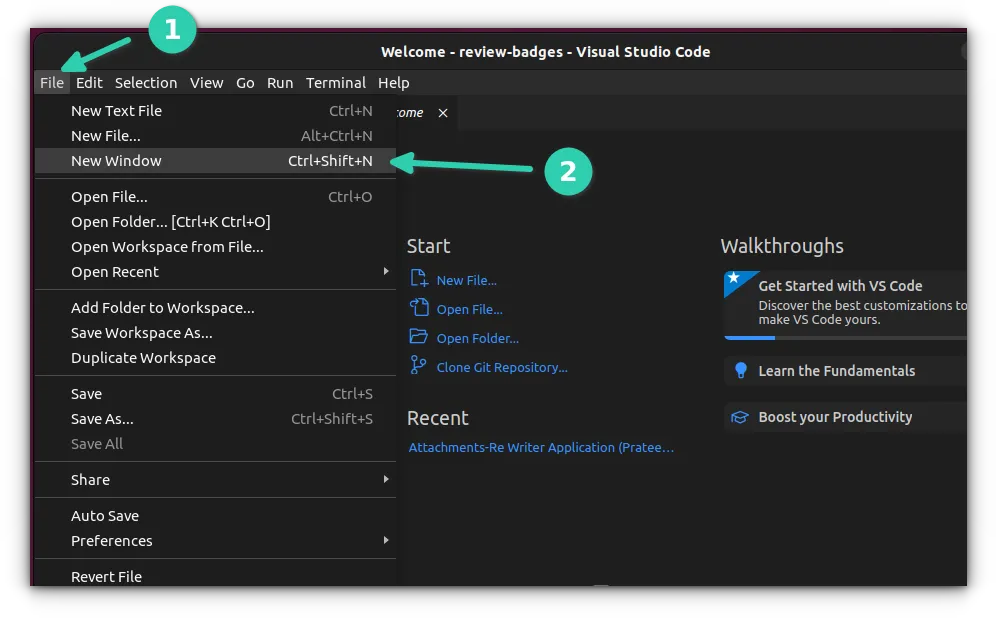Select Save All from the File menu
Screen dimensions: 997x618
[96, 443]
